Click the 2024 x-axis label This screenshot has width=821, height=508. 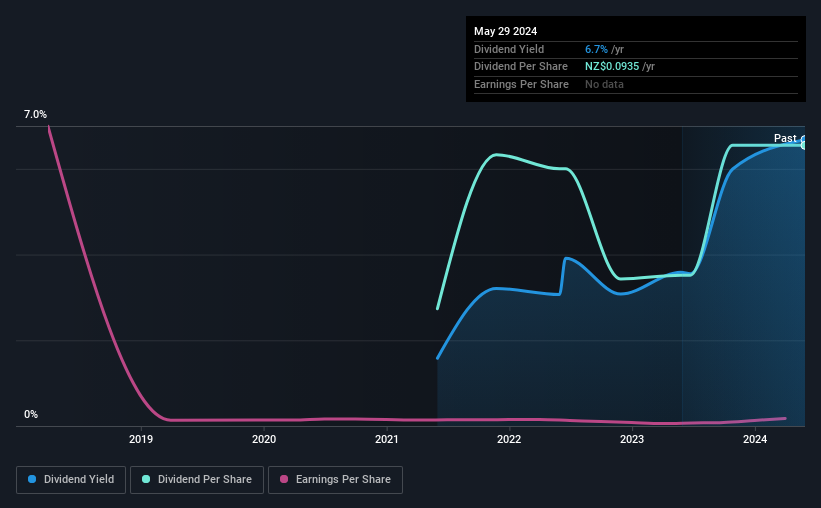coord(755,439)
